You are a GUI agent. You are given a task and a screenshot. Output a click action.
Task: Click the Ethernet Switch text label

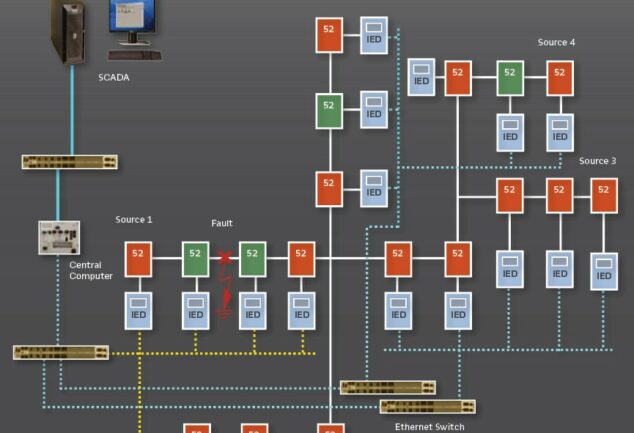pyautogui.click(x=429, y=427)
